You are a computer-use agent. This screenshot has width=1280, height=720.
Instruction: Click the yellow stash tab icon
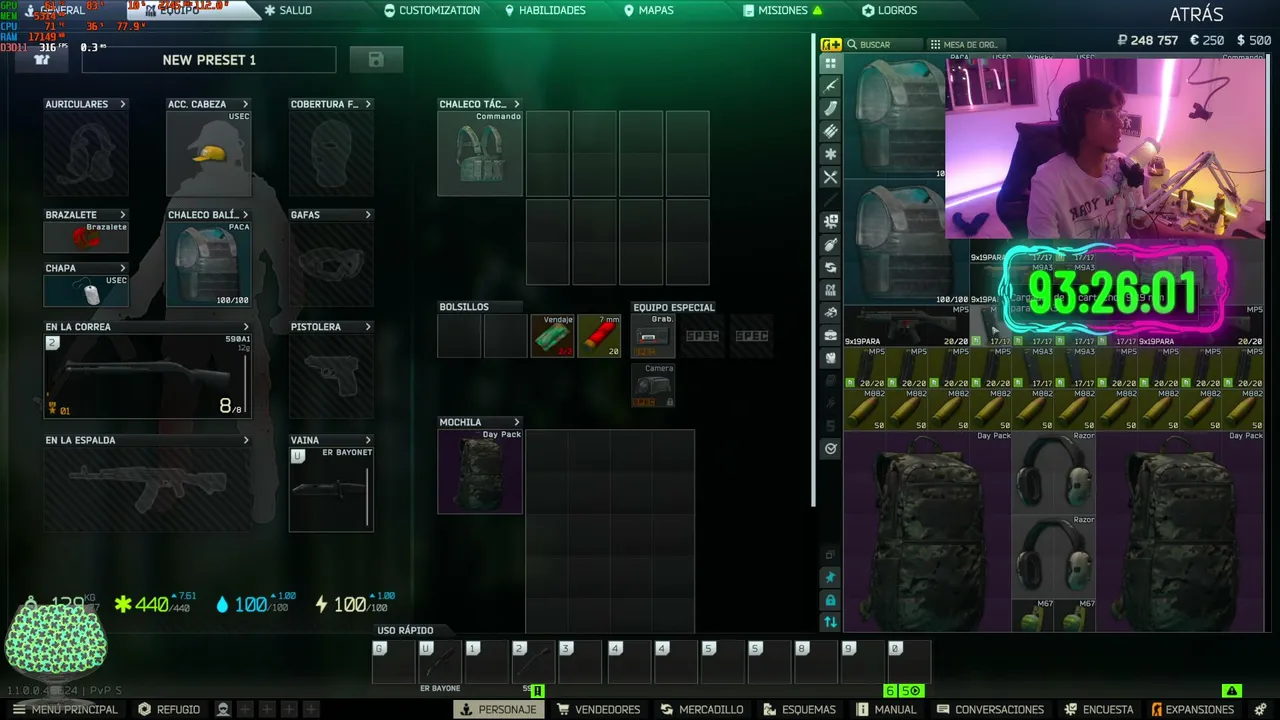831,44
